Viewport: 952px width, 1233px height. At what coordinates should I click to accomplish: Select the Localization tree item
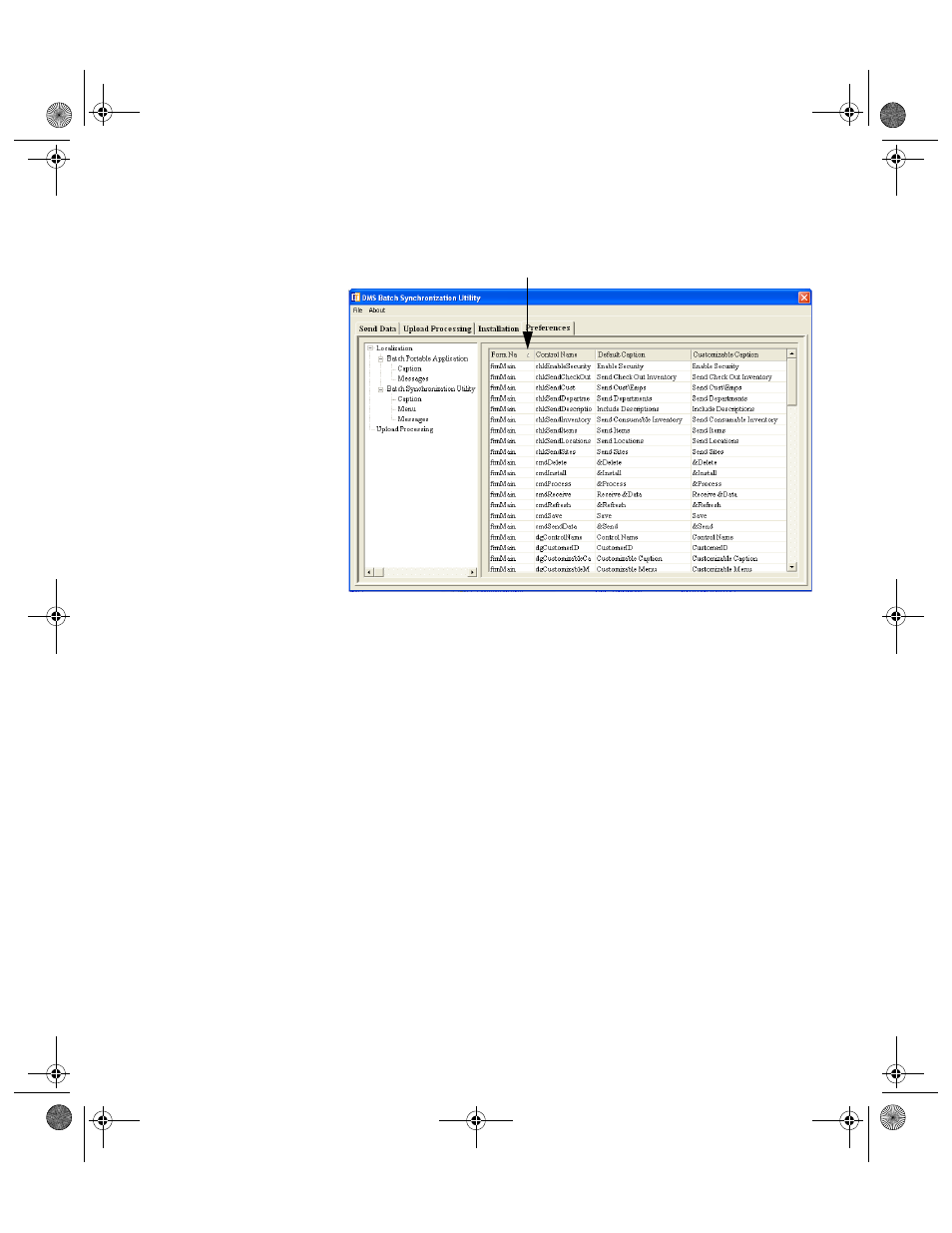click(x=394, y=348)
